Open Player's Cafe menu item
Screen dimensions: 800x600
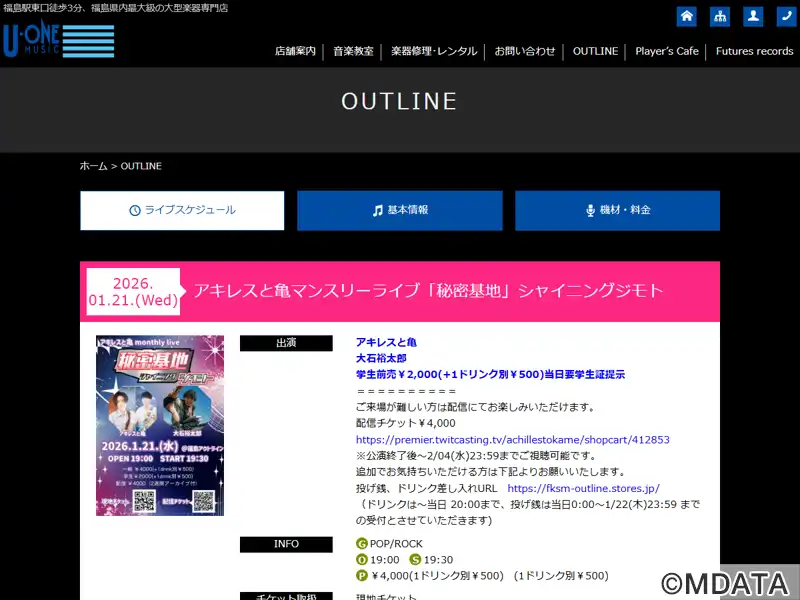pos(667,51)
